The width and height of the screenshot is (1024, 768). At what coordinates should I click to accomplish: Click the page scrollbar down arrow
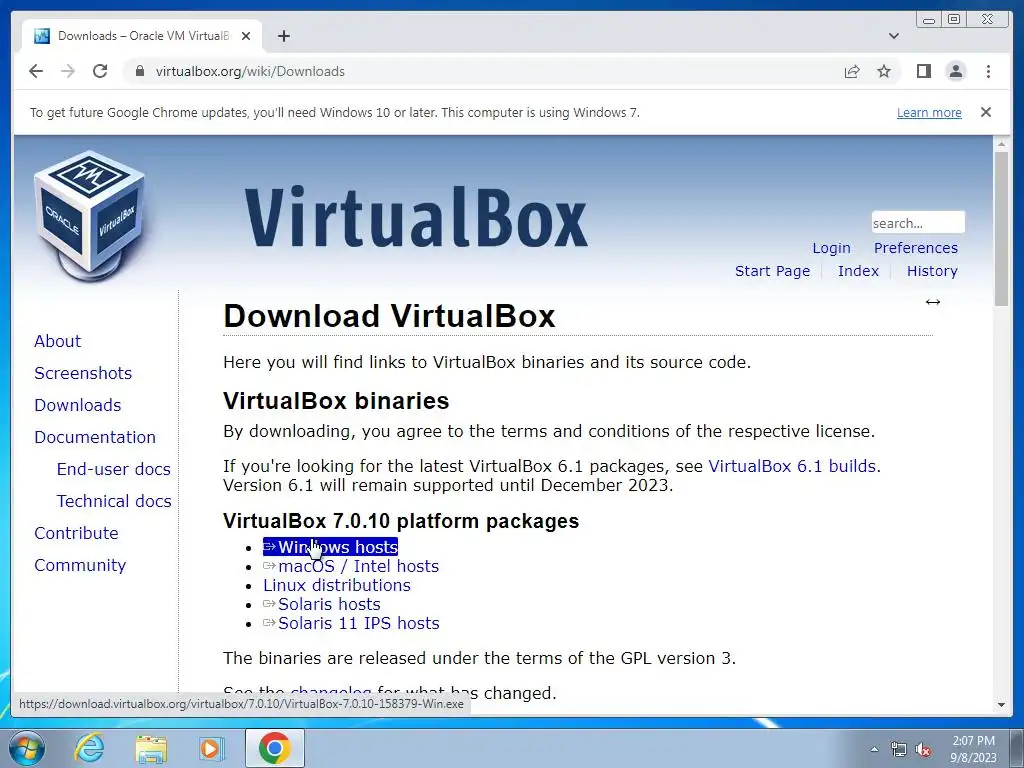[x=1001, y=705]
